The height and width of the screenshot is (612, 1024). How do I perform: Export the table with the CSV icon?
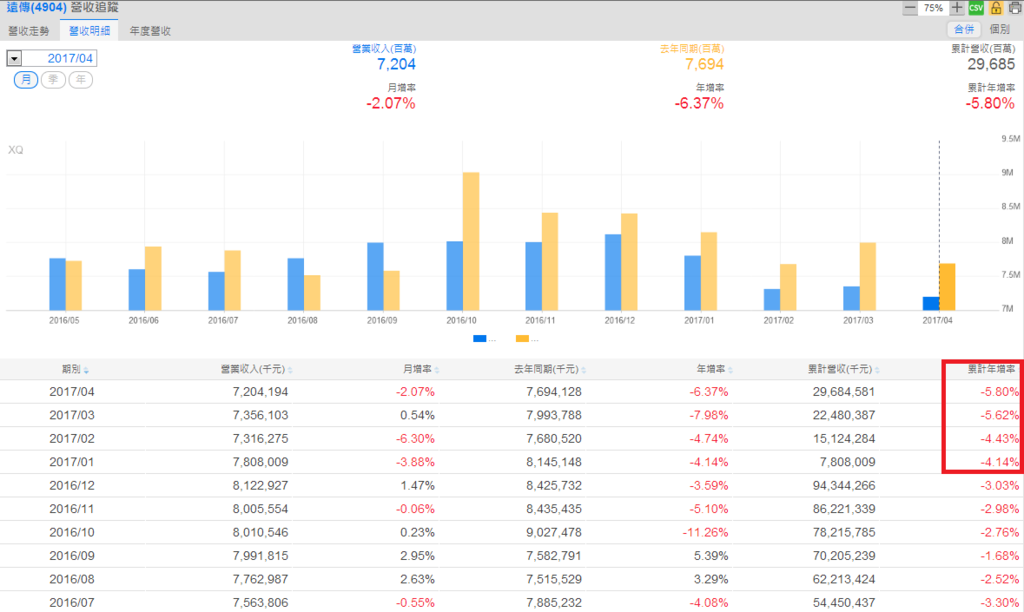click(976, 8)
